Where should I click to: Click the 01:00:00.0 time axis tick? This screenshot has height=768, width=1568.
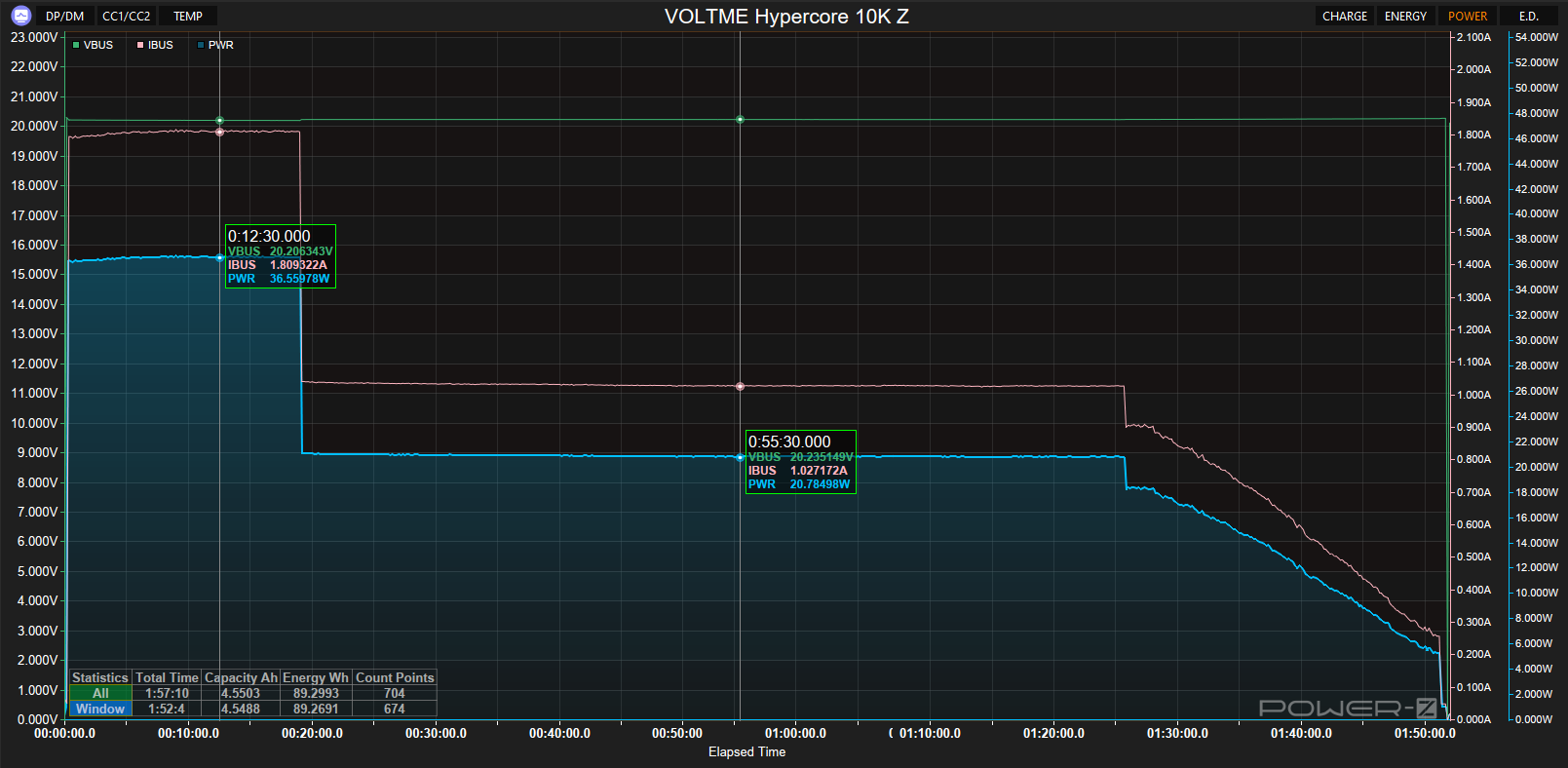[x=795, y=733]
